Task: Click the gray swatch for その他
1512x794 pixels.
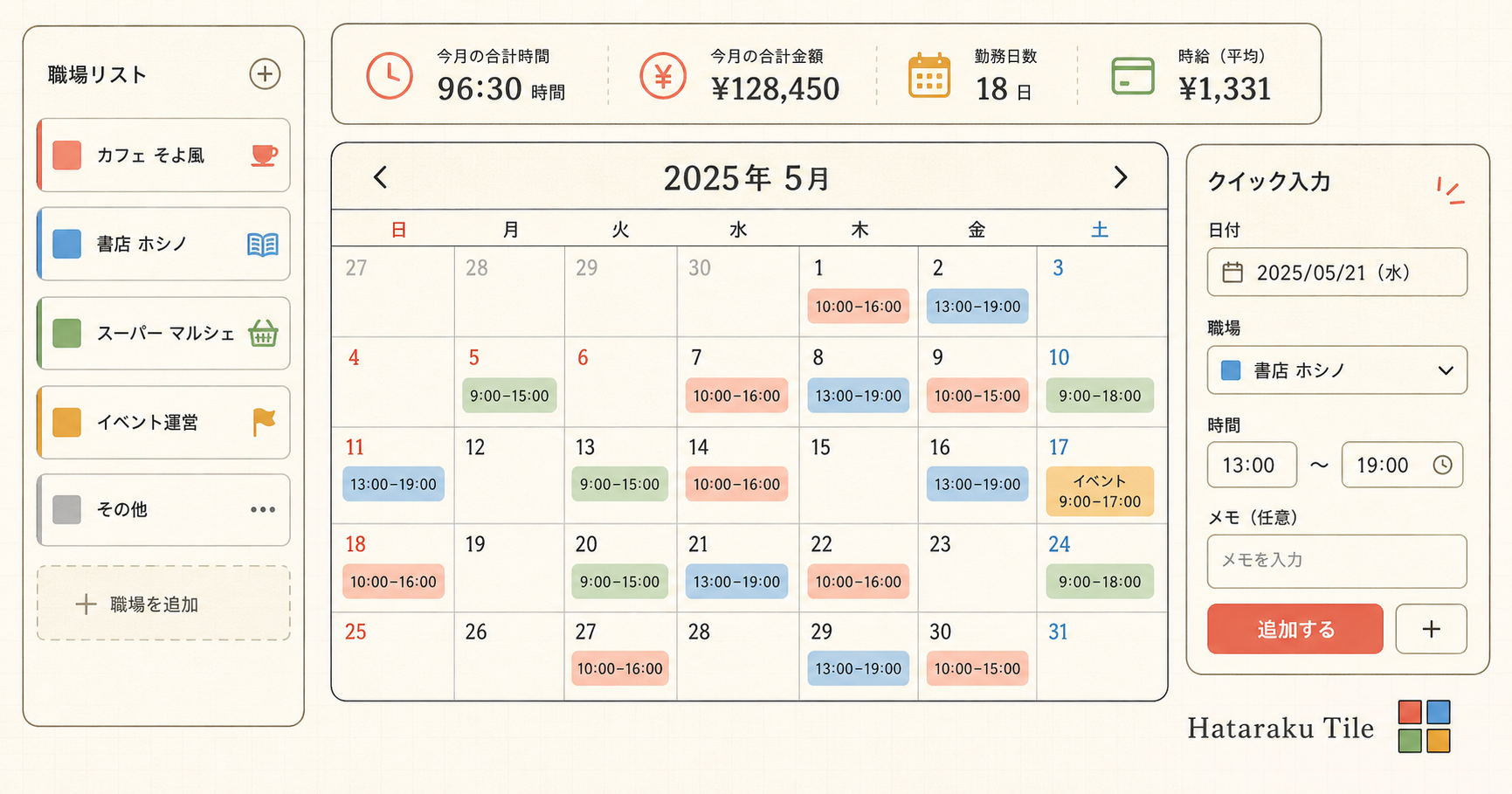Action: 67,509
